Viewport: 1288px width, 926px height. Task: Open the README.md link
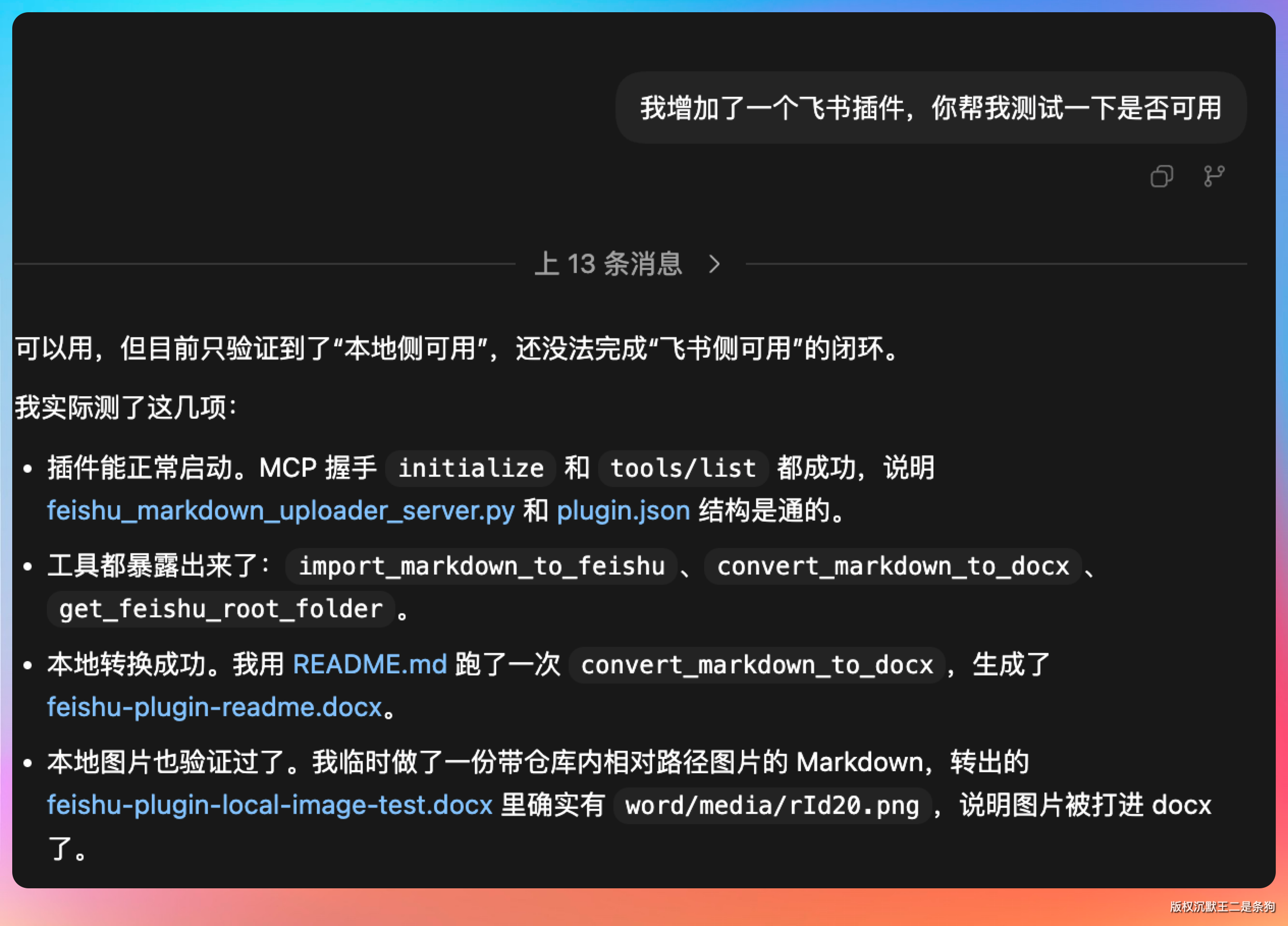pyautogui.click(x=370, y=664)
